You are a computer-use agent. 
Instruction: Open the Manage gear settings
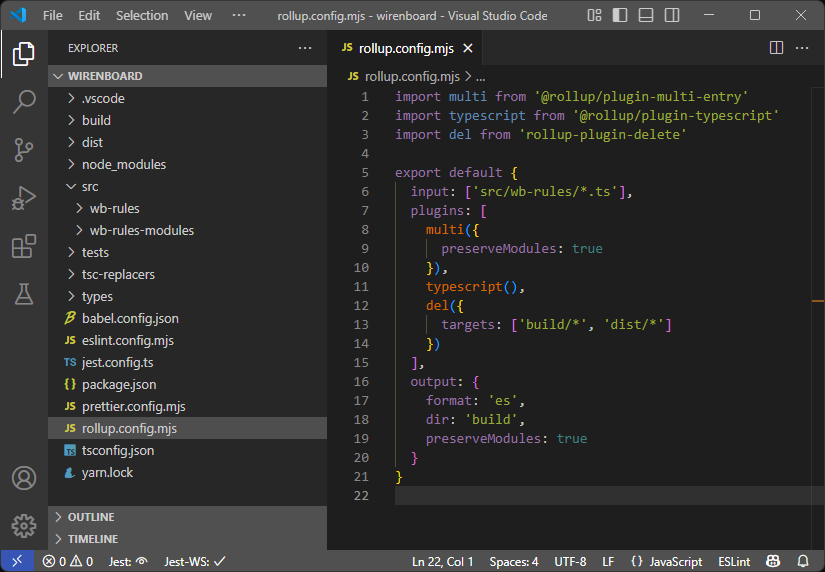click(x=24, y=526)
